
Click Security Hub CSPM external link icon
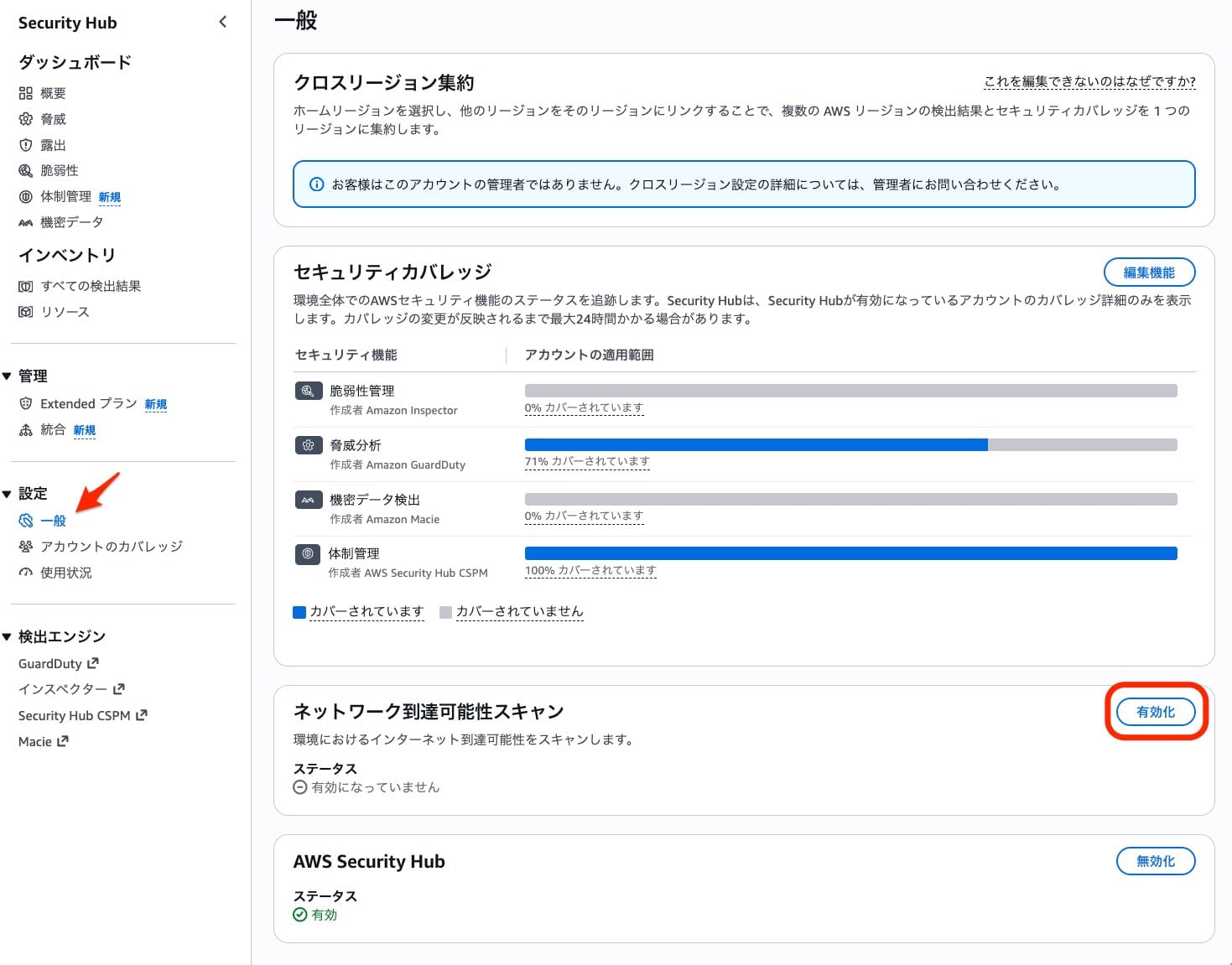(142, 715)
